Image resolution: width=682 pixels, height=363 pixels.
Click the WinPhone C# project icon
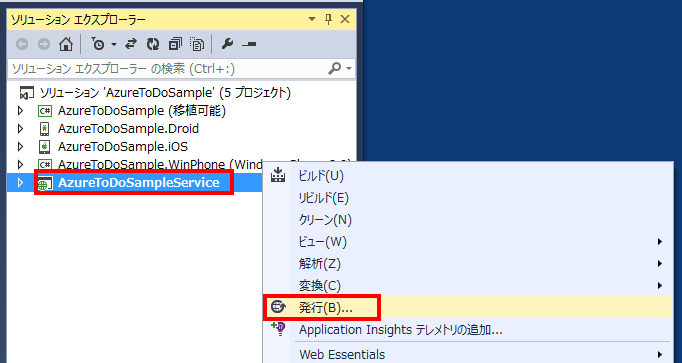(44, 164)
